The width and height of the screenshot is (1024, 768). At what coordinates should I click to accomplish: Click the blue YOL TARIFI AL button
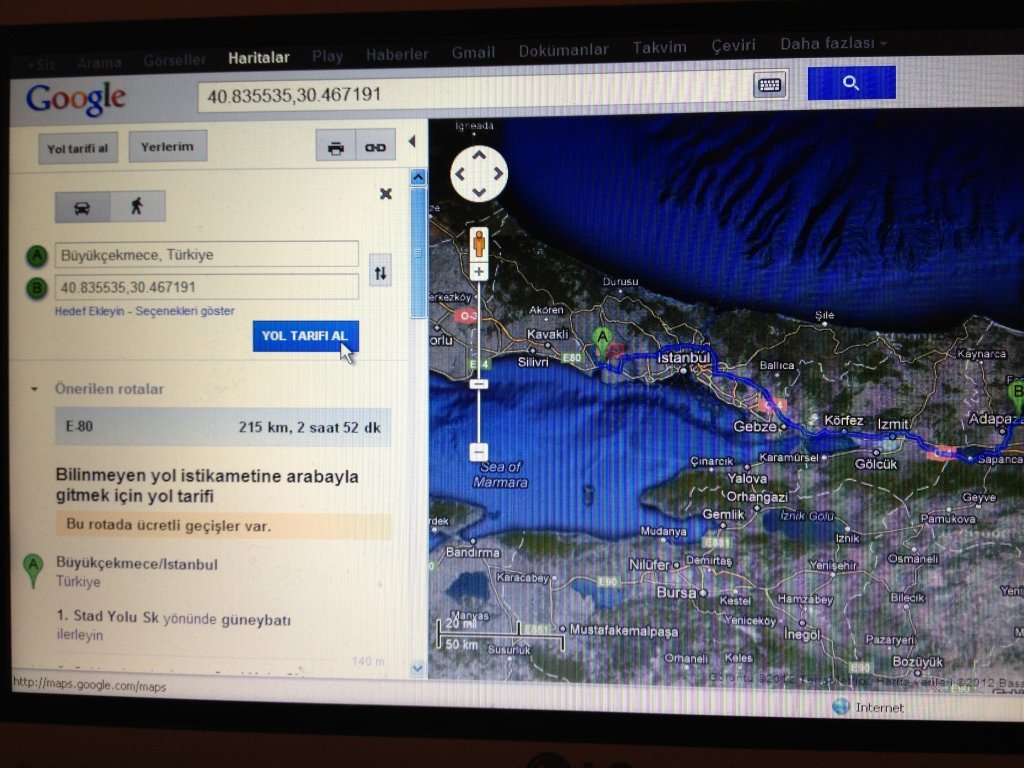tap(305, 336)
